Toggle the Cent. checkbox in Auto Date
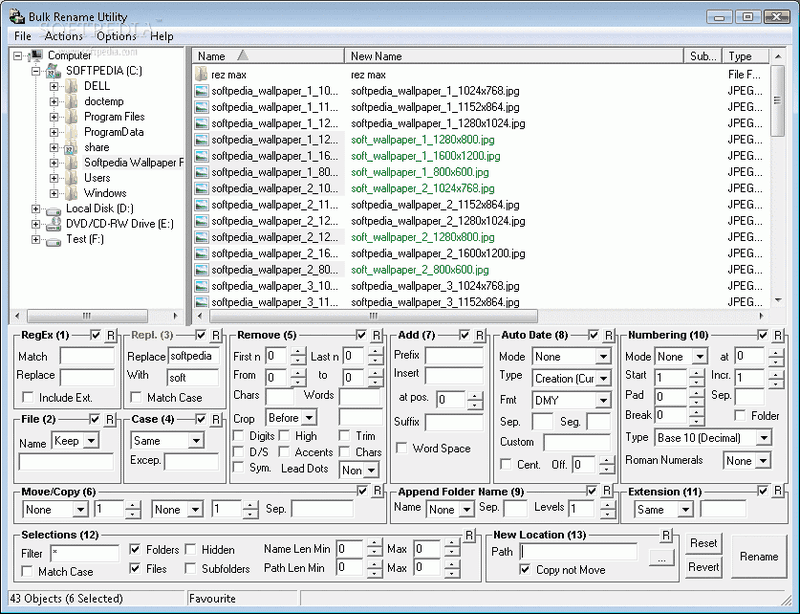This screenshot has height=614, width=800. click(506, 464)
